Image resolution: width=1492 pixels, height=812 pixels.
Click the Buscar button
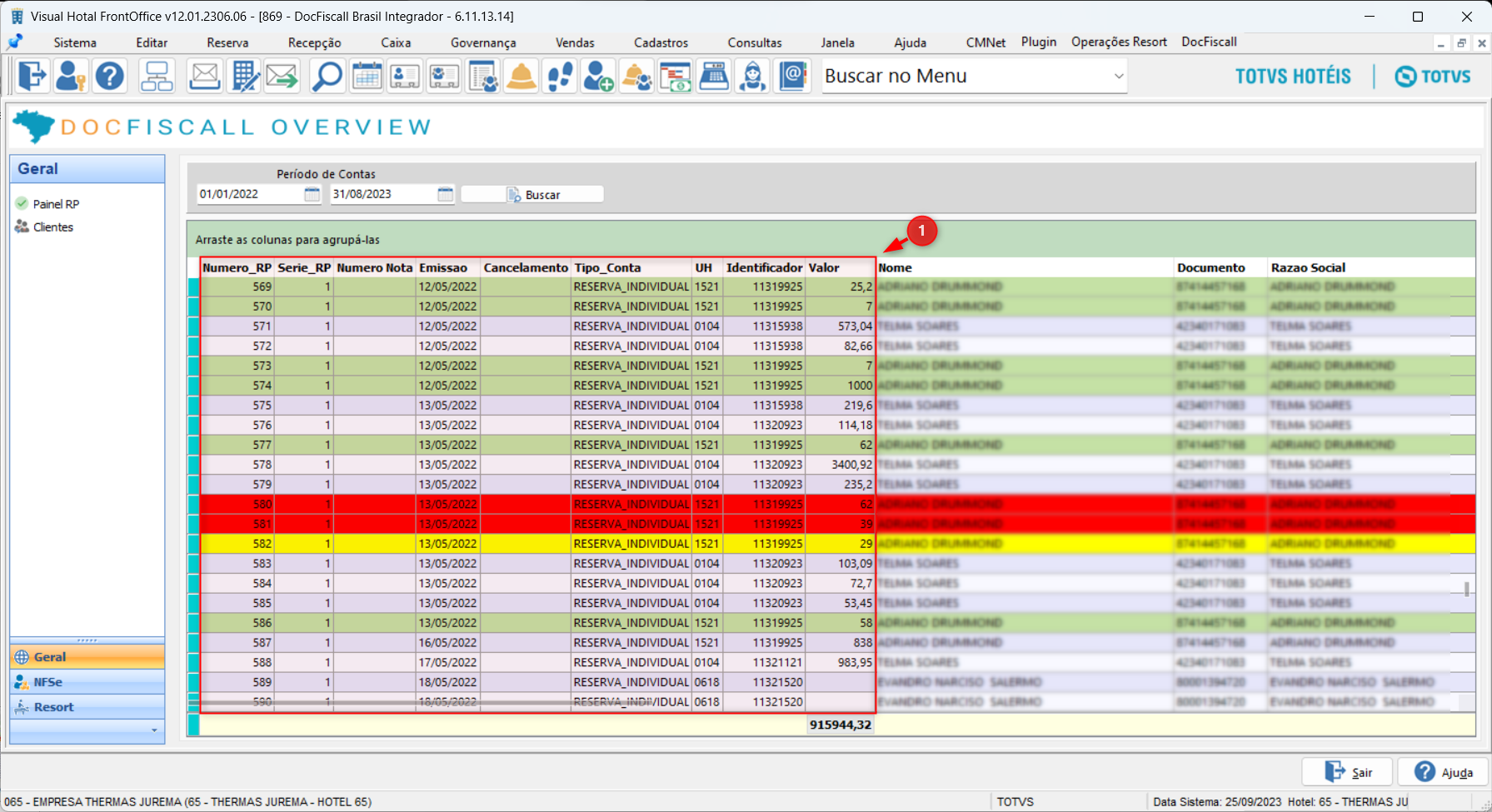coord(533,194)
